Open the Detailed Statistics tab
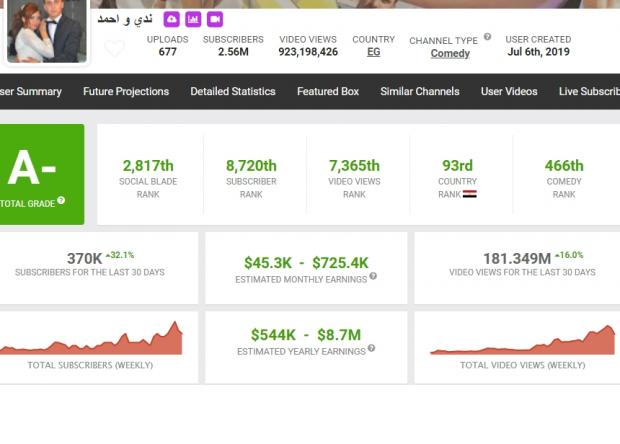Image resolution: width=620 pixels, height=444 pixels. click(x=233, y=91)
